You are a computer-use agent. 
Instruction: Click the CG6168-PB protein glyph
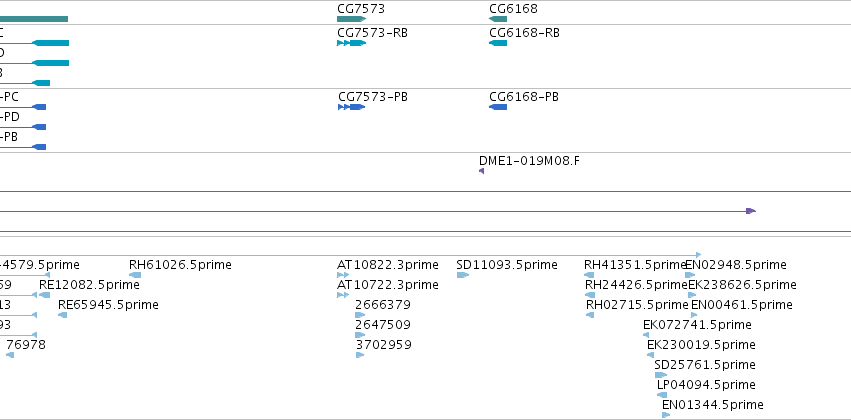[x=498, y=107]
